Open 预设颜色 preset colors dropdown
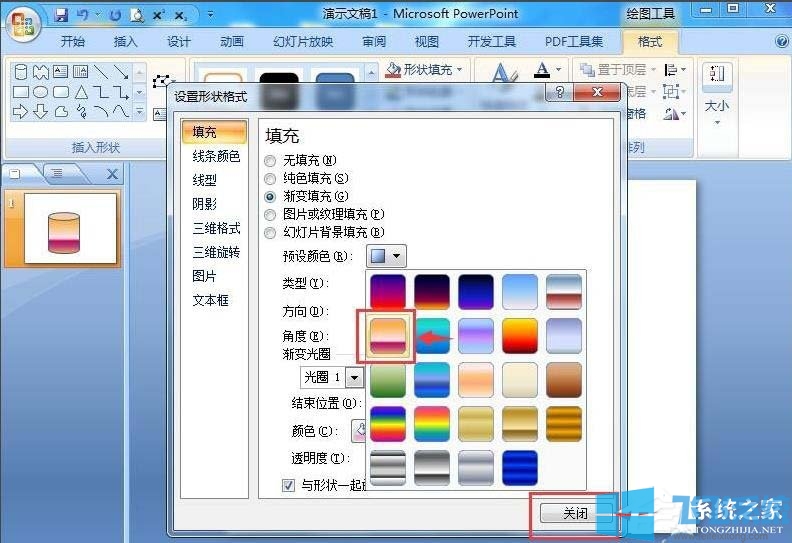The height and width of the screenshot is (543, 792). click(x=386, y=256)
